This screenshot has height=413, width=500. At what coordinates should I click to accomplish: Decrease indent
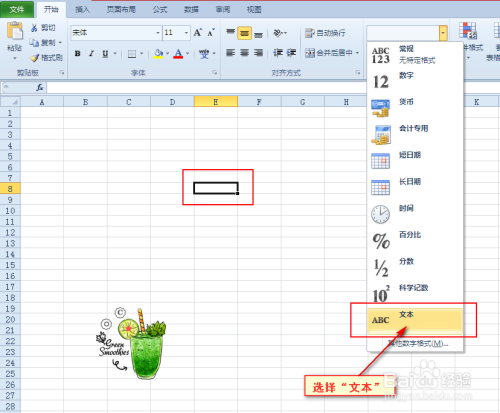(278, 53)
